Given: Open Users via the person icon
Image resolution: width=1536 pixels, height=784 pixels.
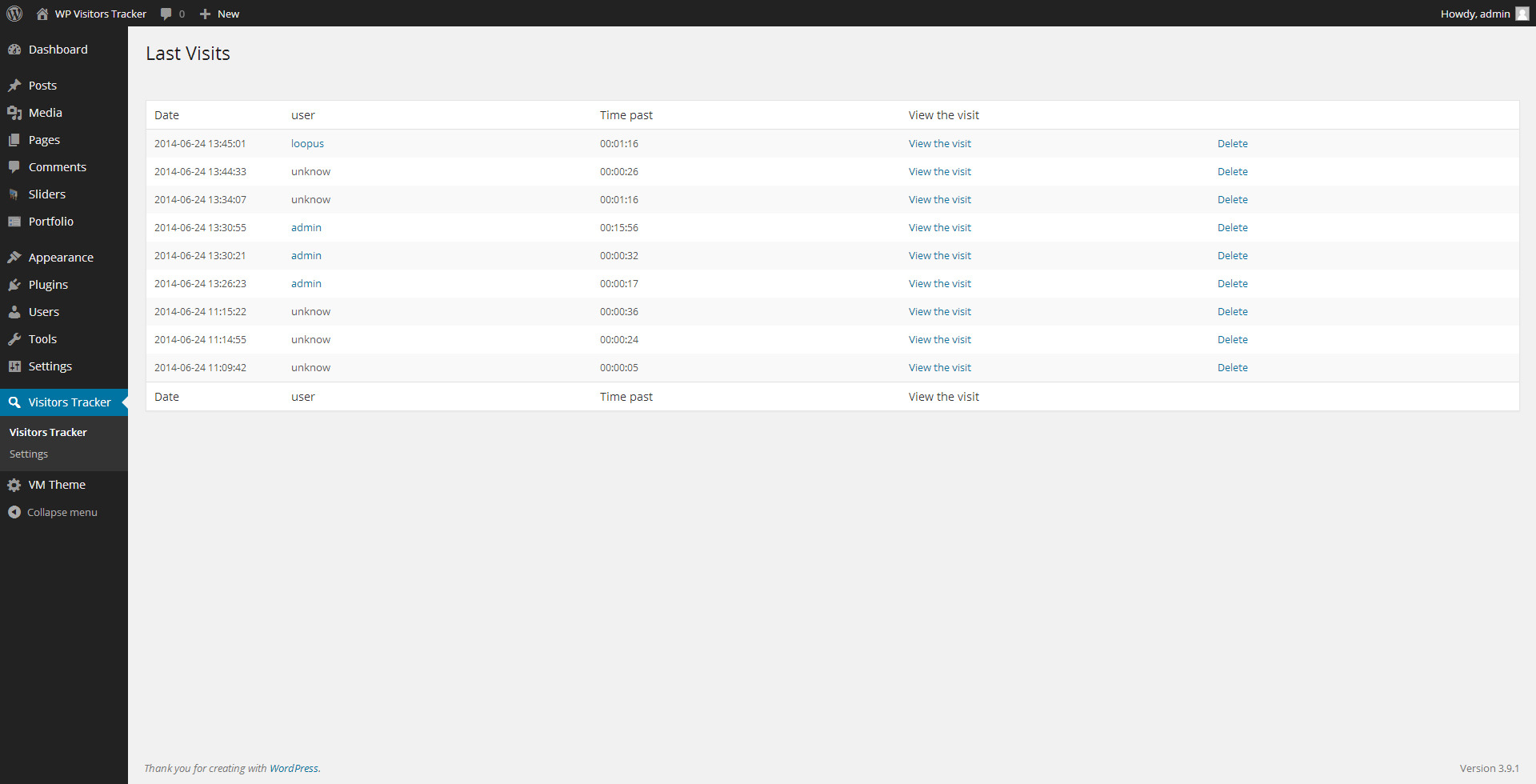Looking at the screenshot, I should tap(15, 311).
